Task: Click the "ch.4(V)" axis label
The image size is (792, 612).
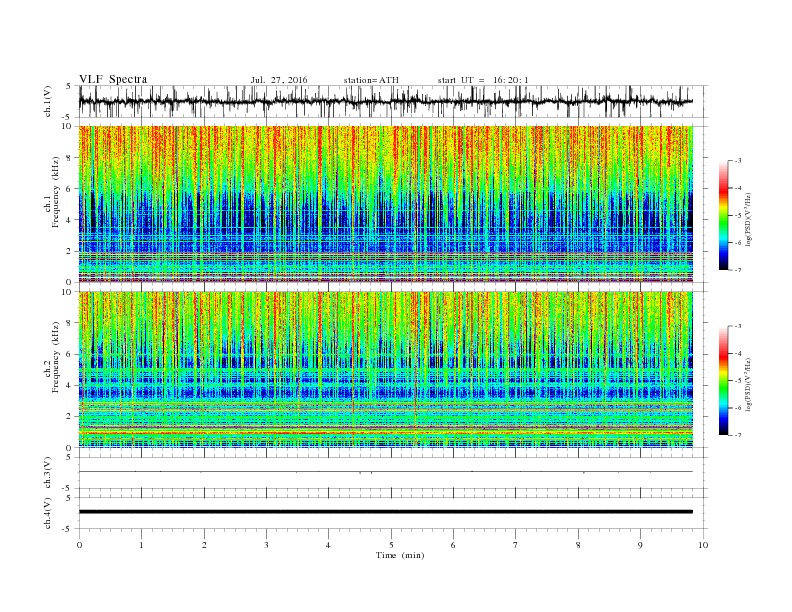Action: (x=48, y=513)
